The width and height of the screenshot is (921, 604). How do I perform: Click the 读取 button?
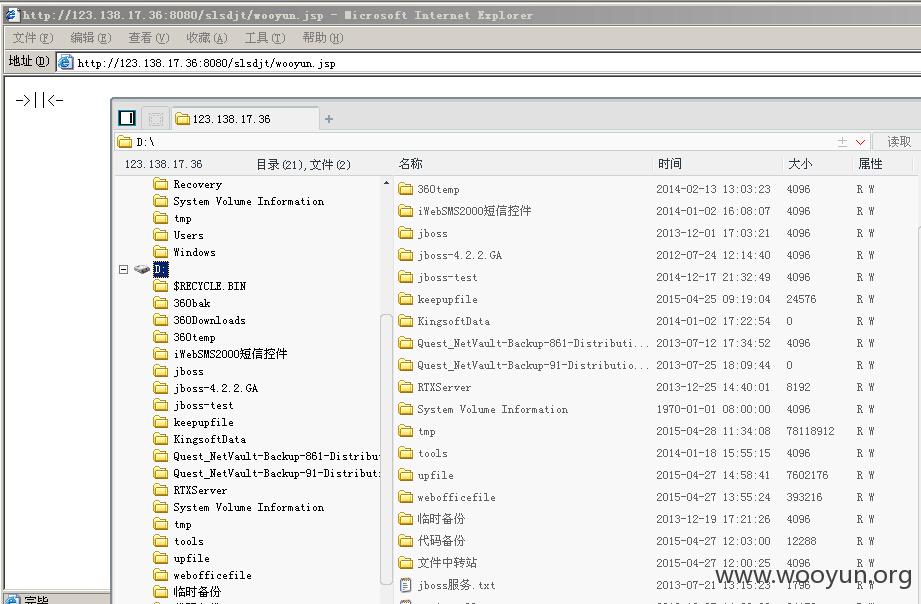pyautogui.click(x=899, y=142)
